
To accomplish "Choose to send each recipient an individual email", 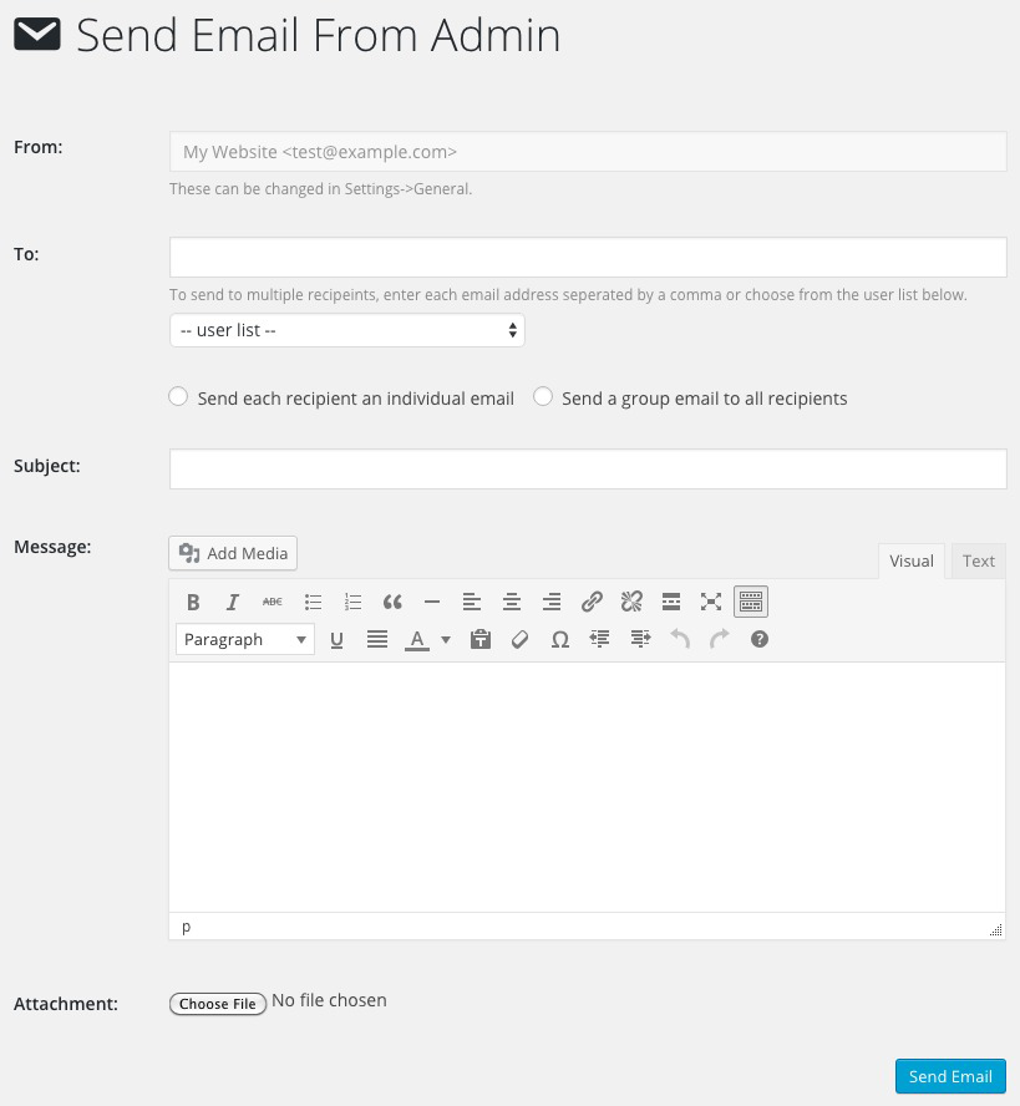I will (178, 396).
